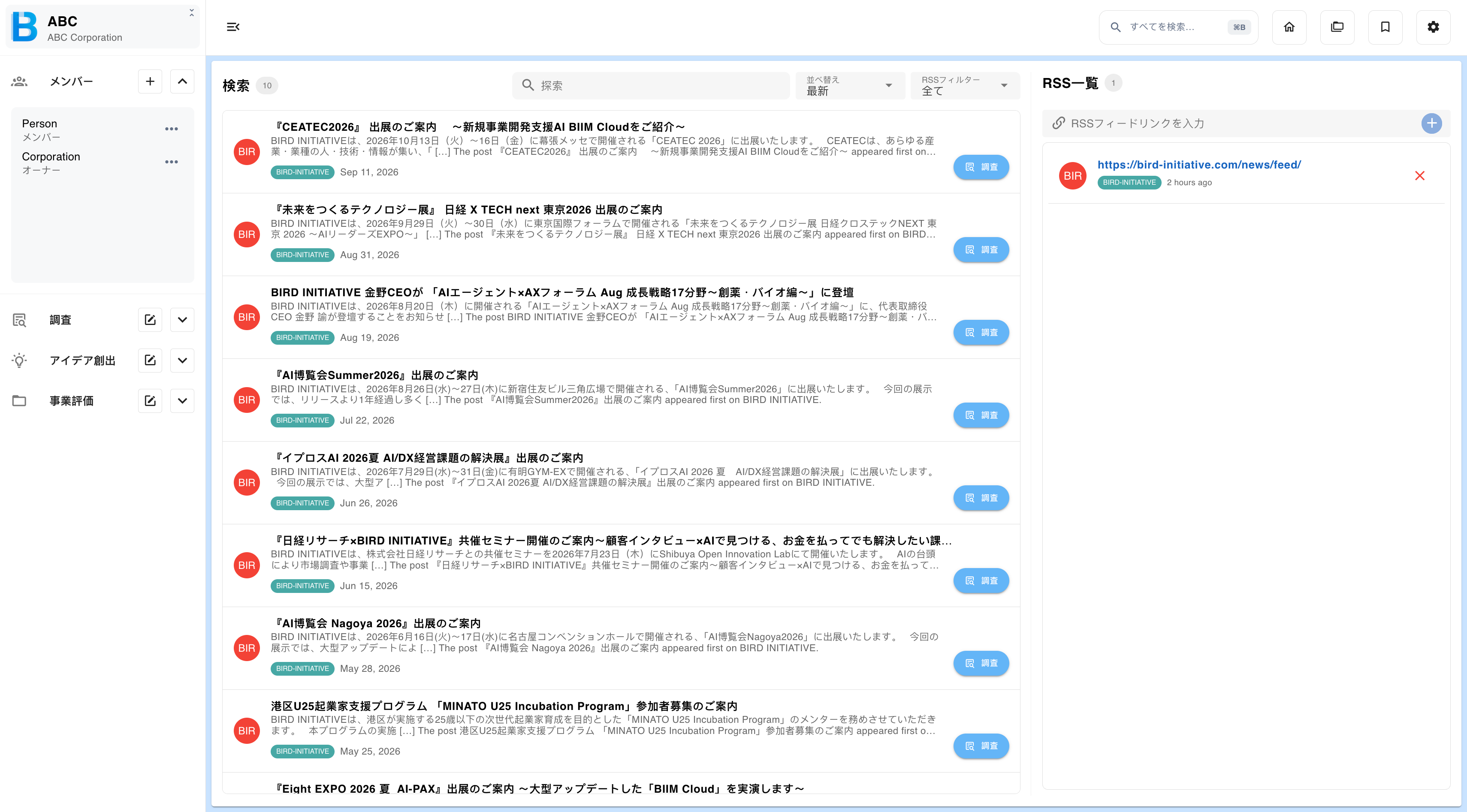This screenshot has height=812, width=1467.
Task: Click 調査 button for 日経 X TECH next article
Action: click(981, 250)
